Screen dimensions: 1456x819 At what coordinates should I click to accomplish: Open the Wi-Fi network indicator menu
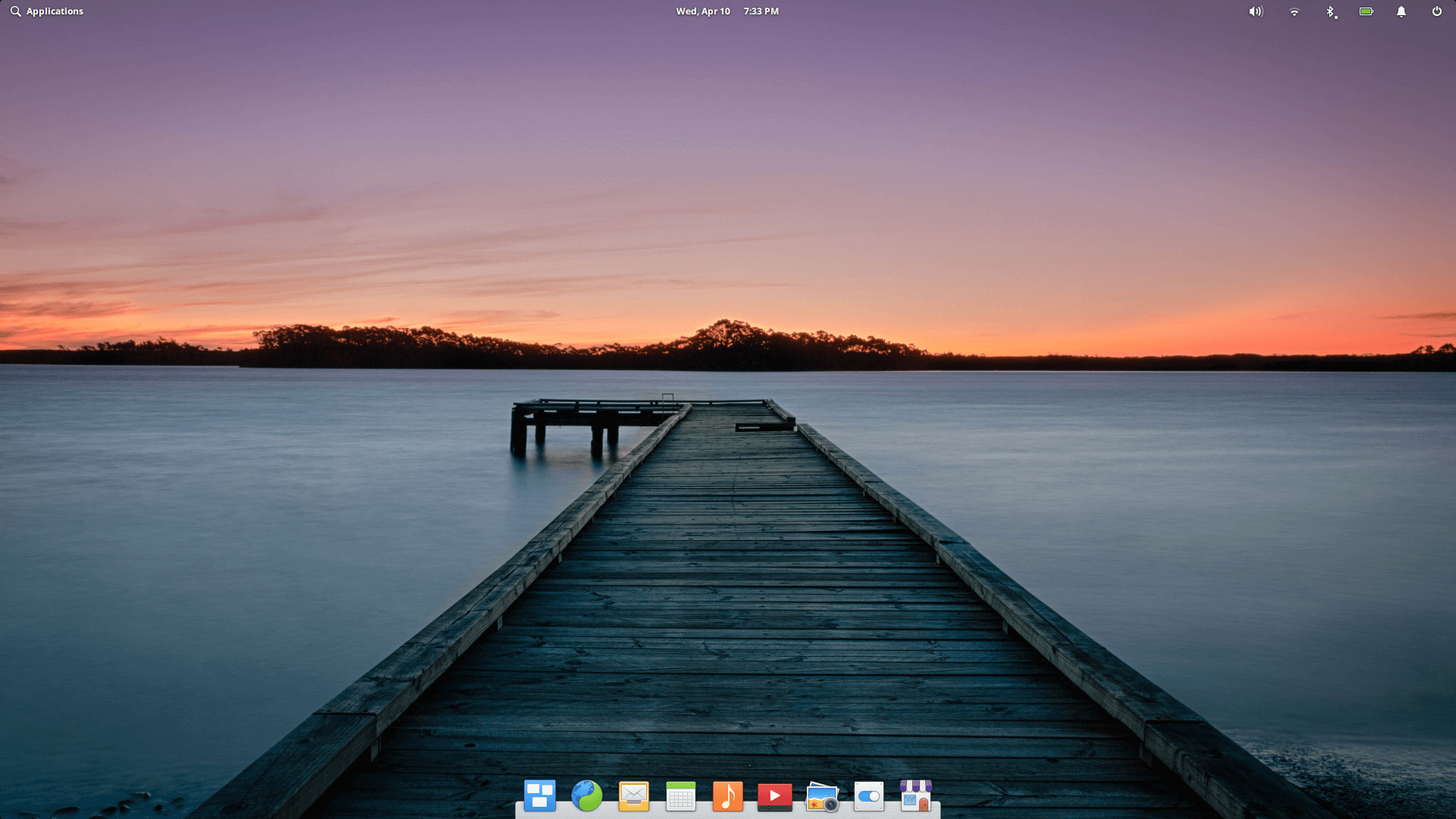tap(1293, 11)
